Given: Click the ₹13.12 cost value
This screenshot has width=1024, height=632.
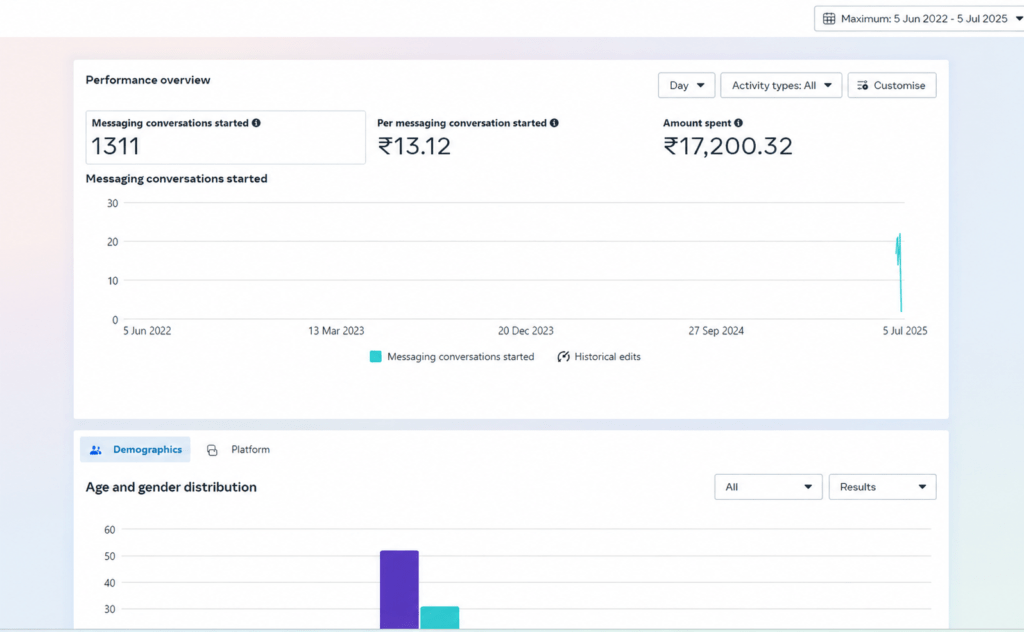Looking at the screenshot, I should tap(414, 146).
